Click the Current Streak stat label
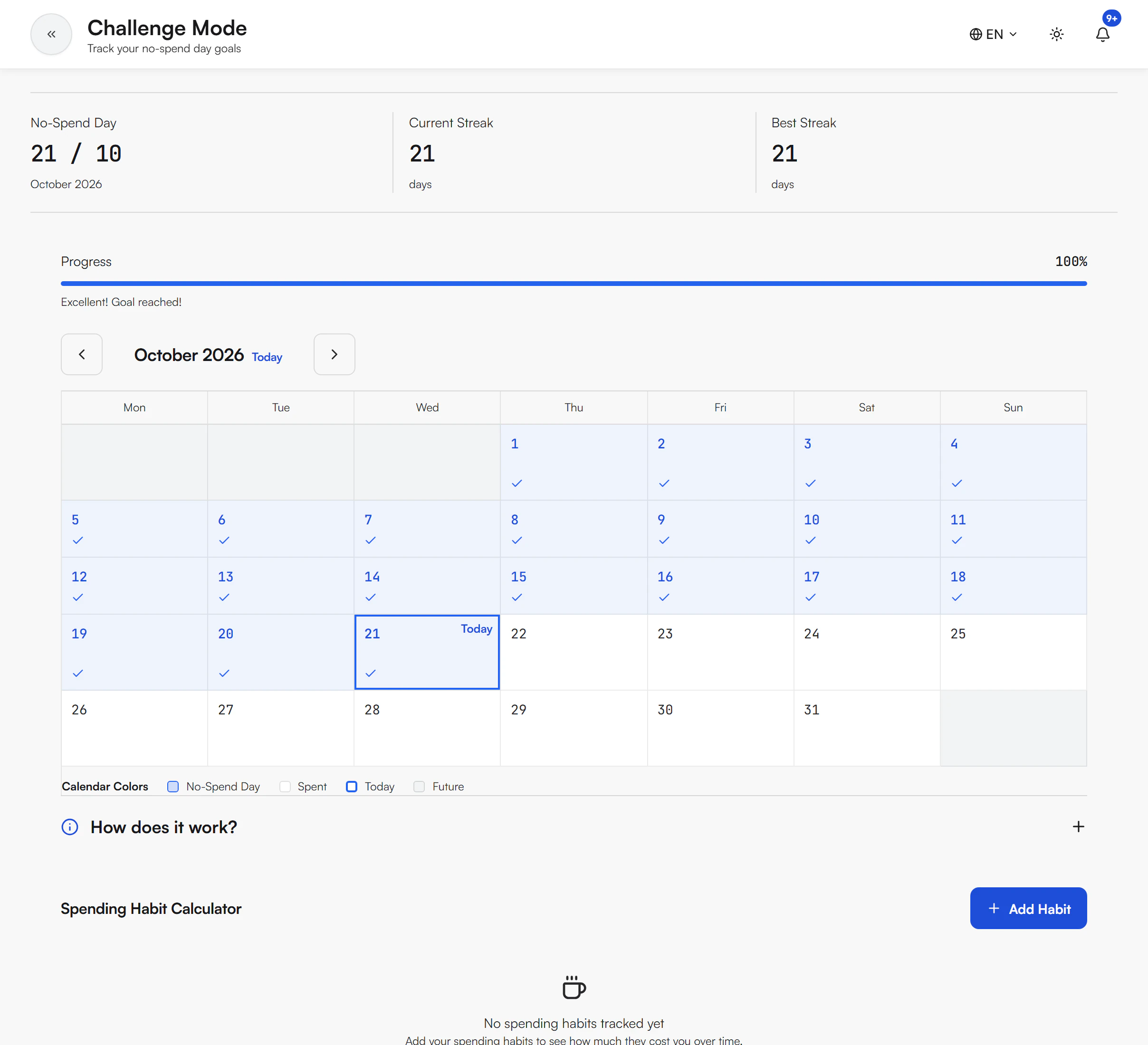Screen dimensions: 1148x1045 (451, 123)
